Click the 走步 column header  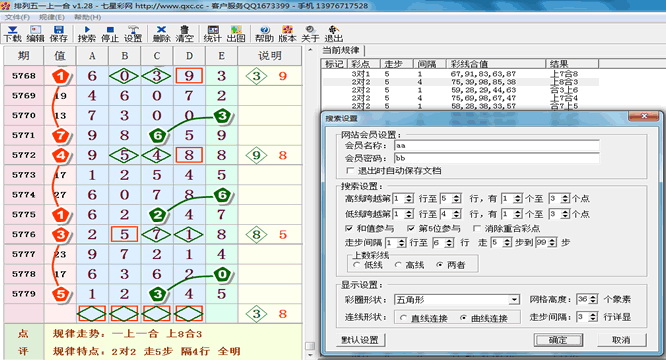(397, 64)
